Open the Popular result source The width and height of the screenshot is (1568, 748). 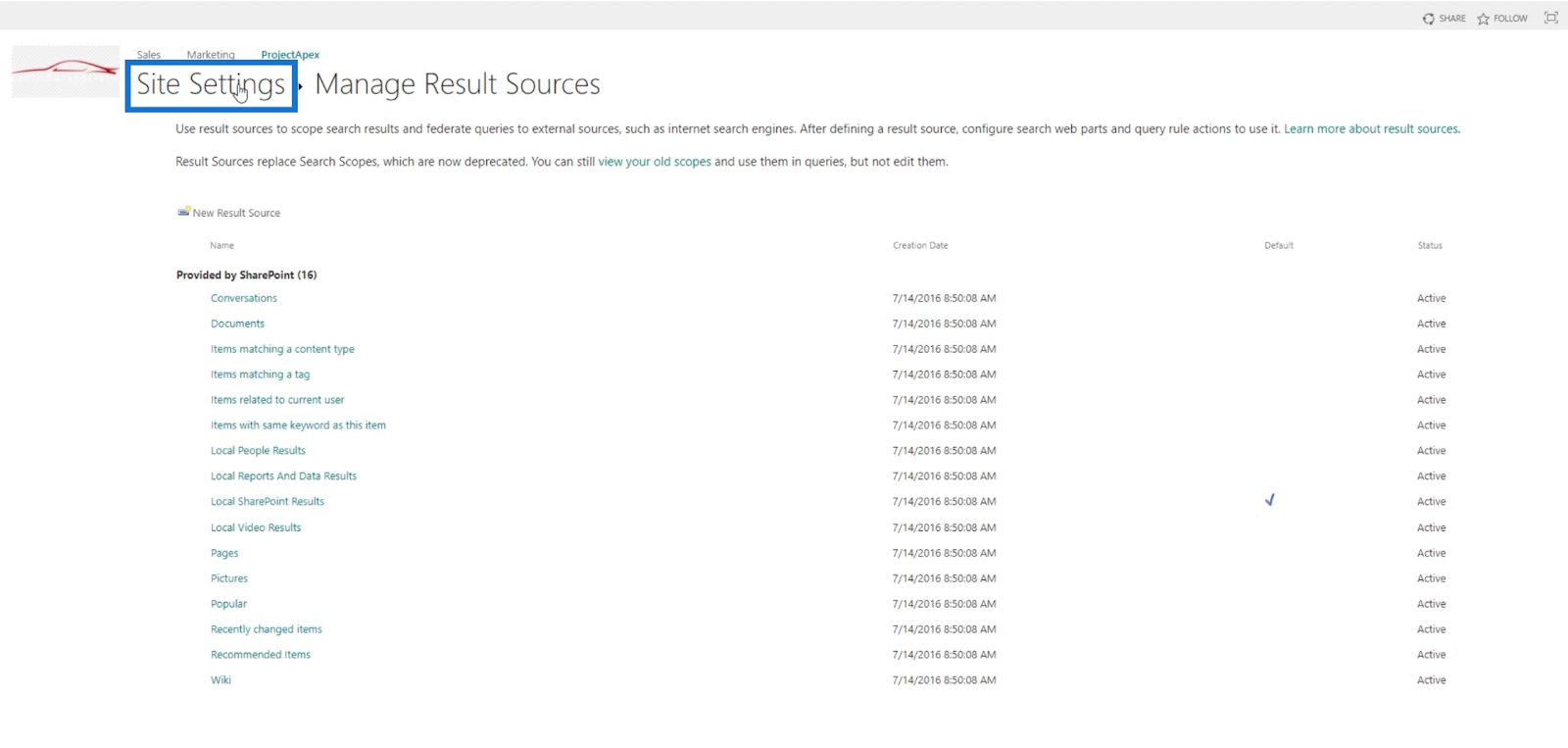pyautogui.click(x=228, y=604)
